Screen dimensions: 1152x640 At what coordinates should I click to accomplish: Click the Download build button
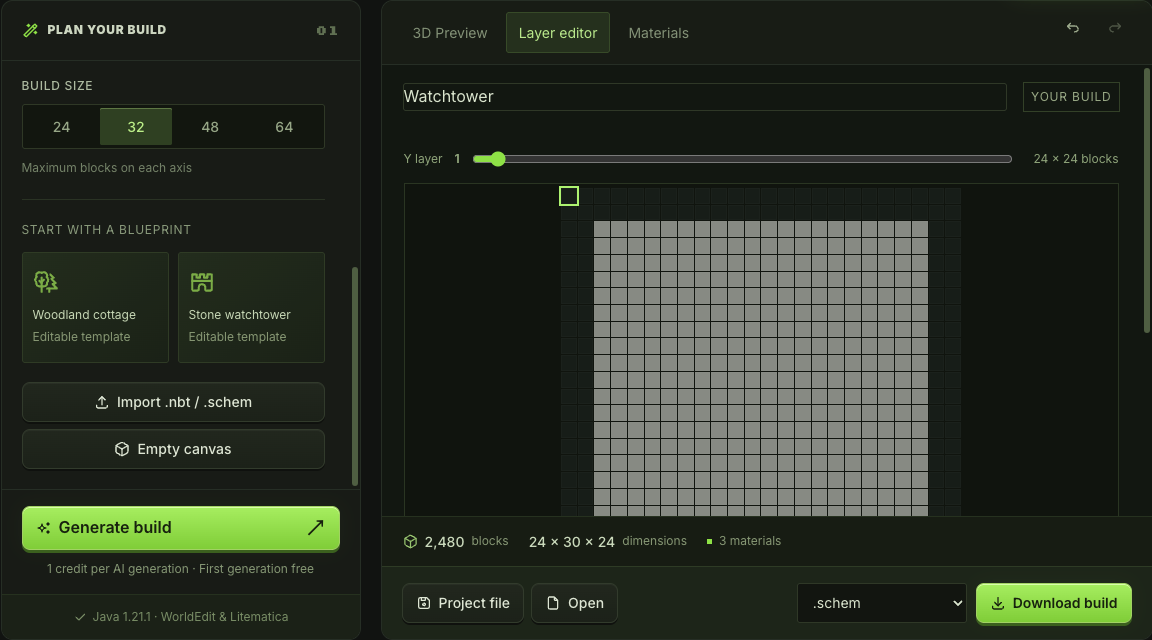1054,603
